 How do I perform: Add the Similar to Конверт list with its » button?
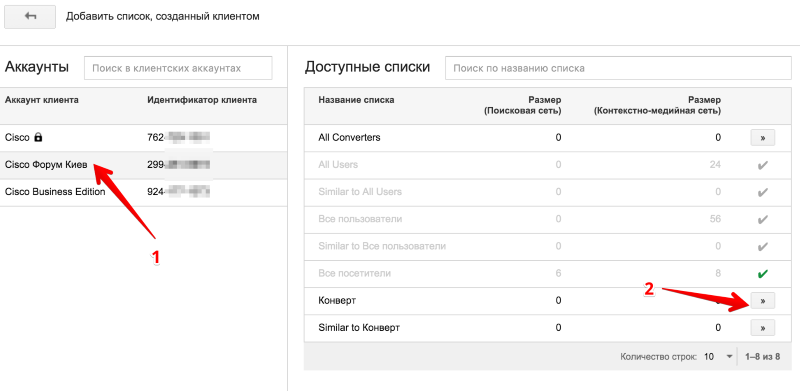pos(762,328)
